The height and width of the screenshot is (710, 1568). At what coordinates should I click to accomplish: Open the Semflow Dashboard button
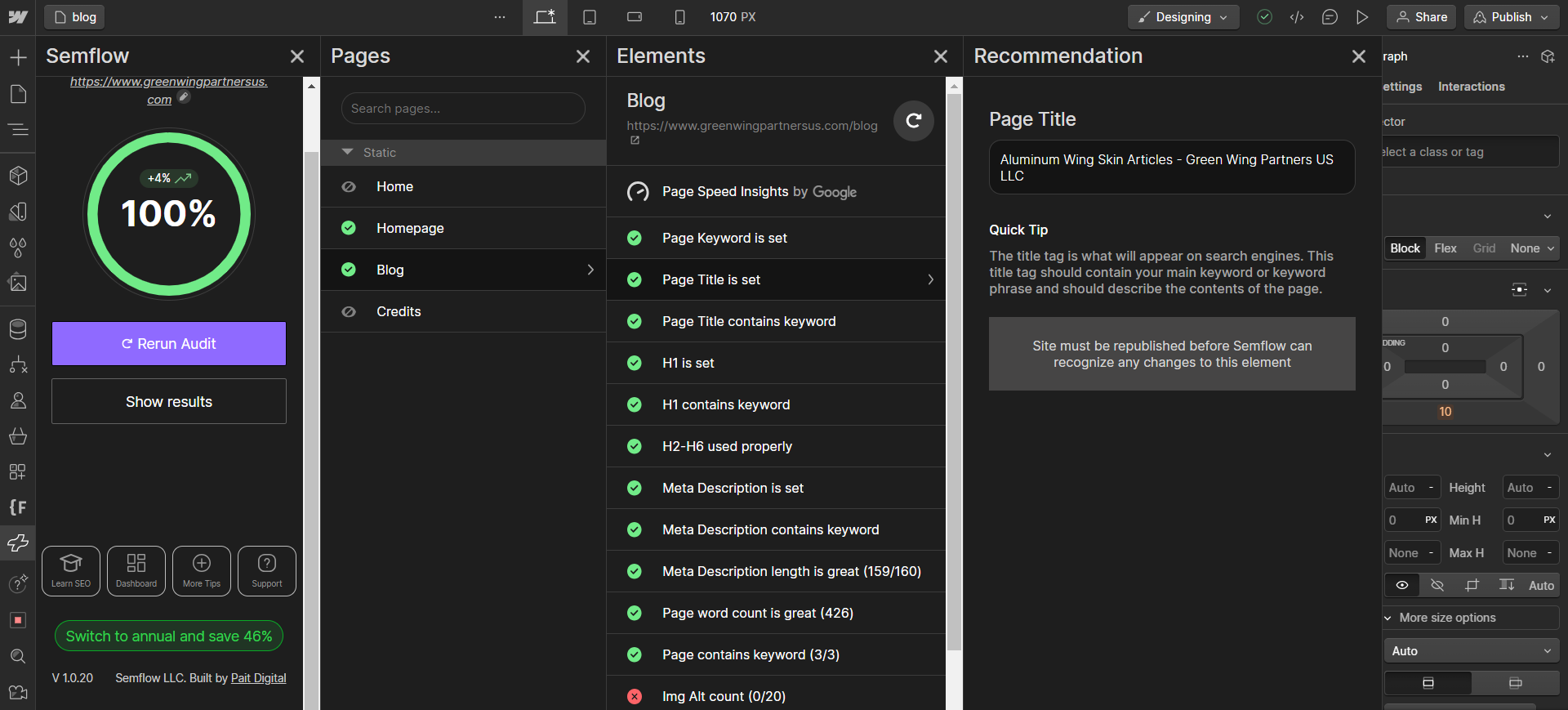tap(136, 571)
